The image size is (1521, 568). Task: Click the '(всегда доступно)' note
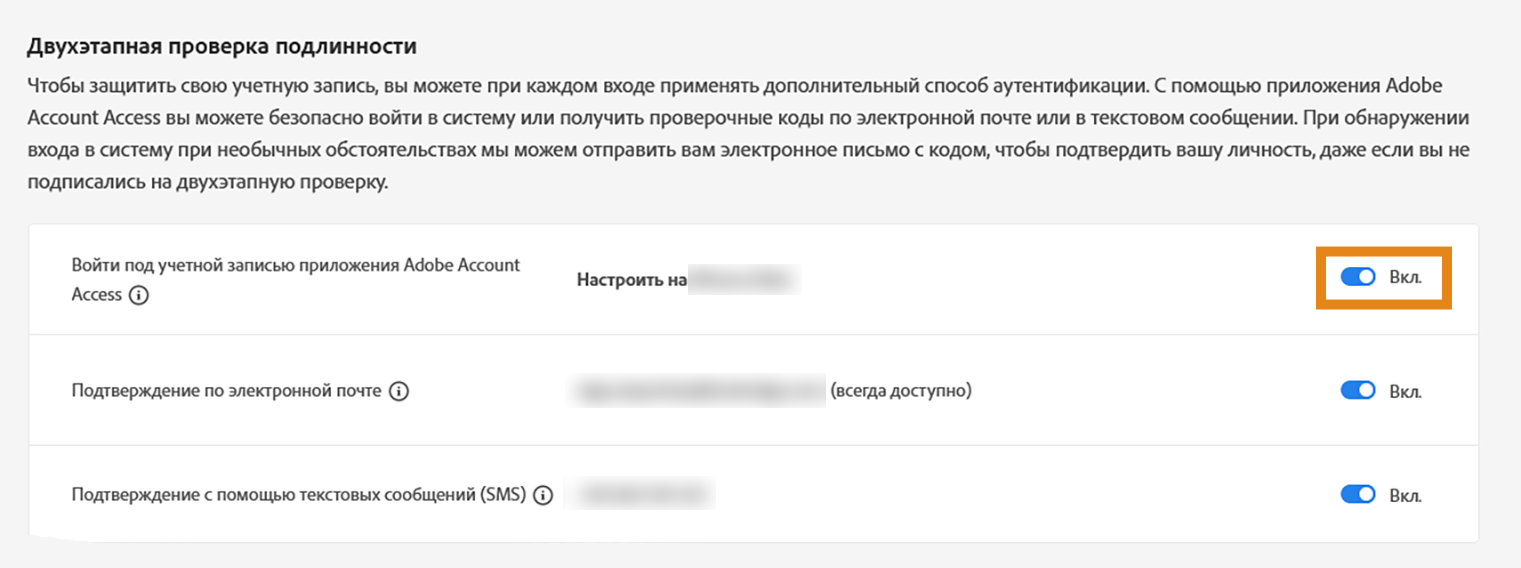tap(901, 391)
